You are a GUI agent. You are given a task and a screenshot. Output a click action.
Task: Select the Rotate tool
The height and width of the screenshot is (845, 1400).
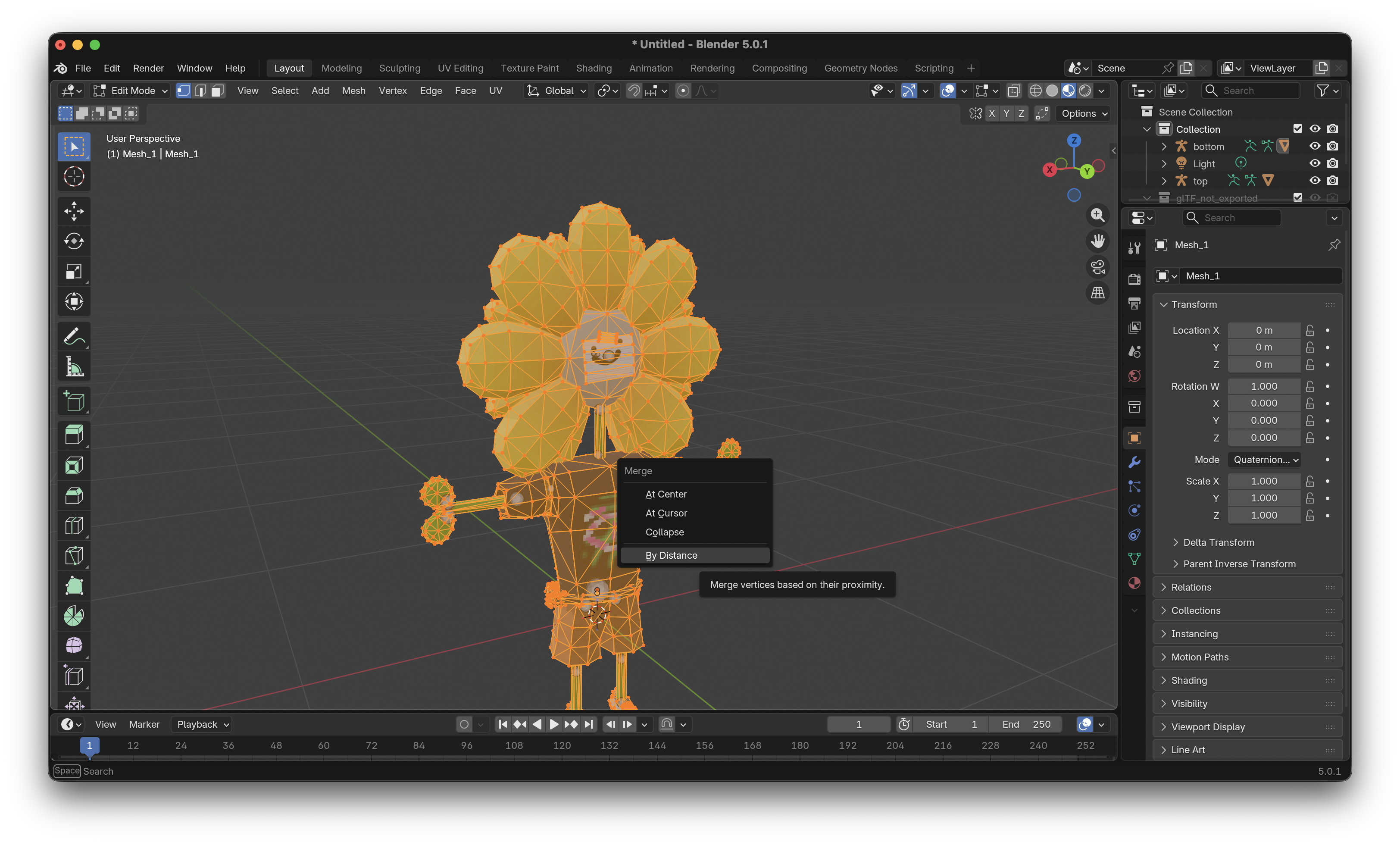74,241
